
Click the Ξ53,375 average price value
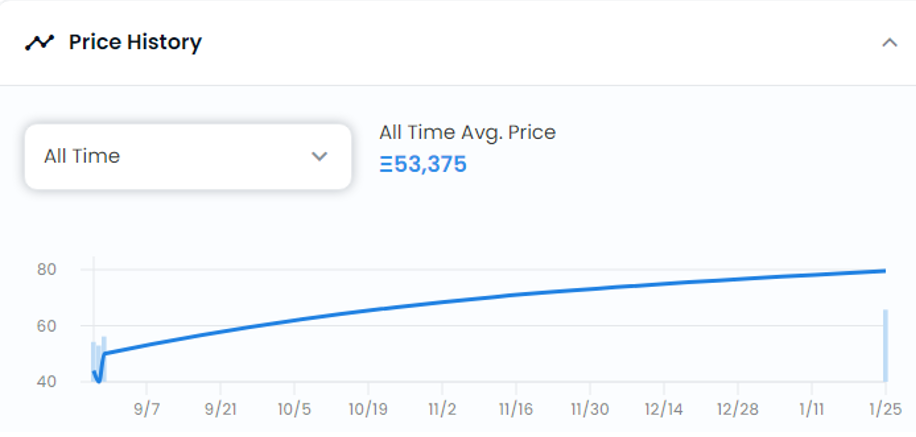(423, 165)
